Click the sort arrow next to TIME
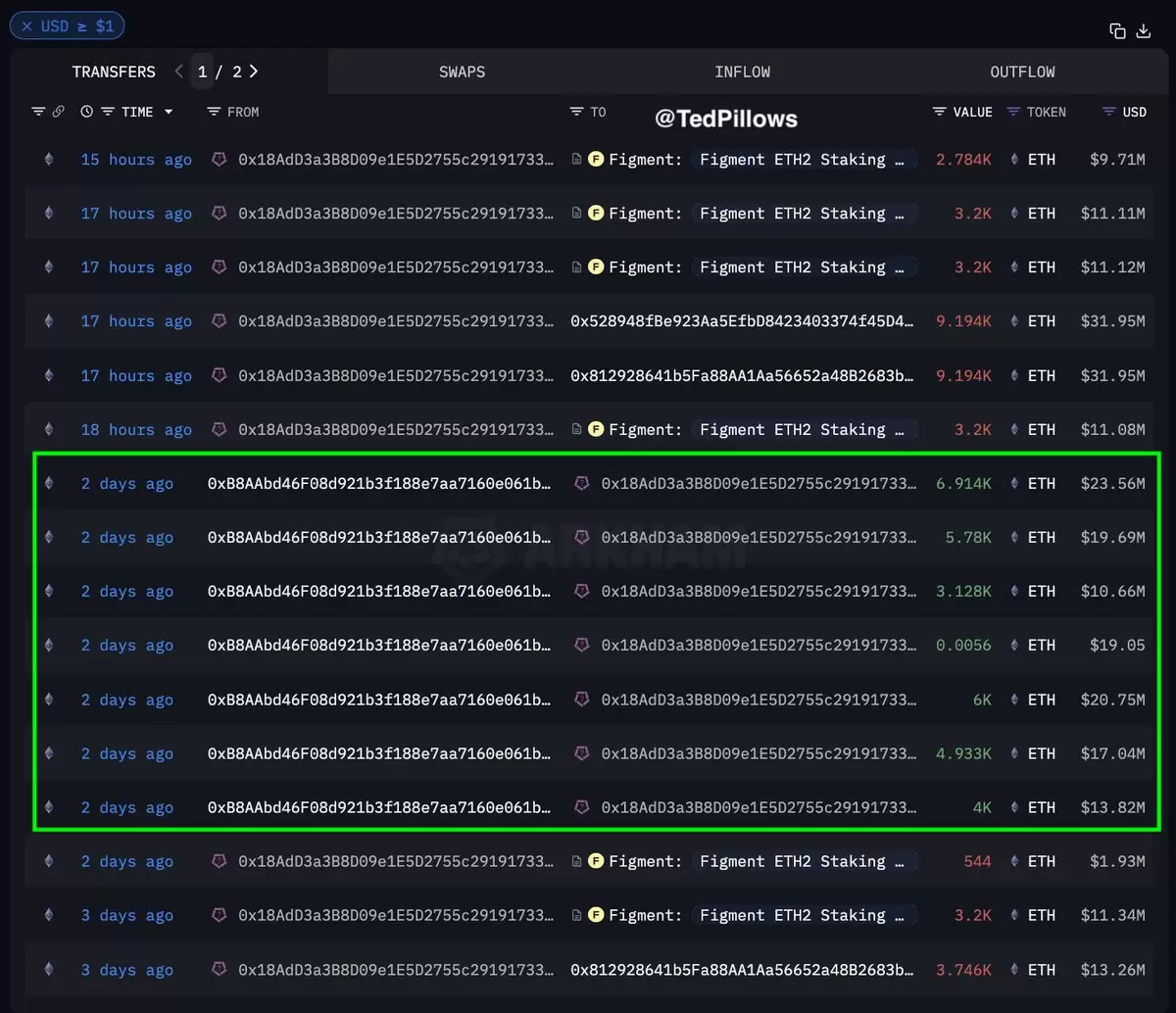 pyautogui.click(x=169, y=112)
